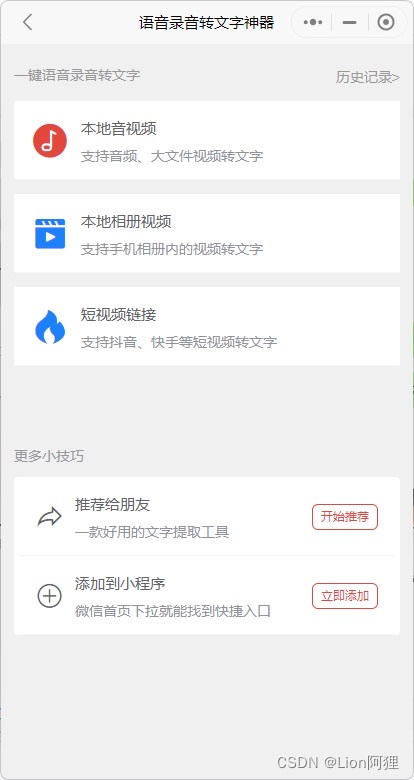The height and width of the screenshot is (780, 414).
Task: Click the 开始推荐 button
Action: (x=345, y=517)
